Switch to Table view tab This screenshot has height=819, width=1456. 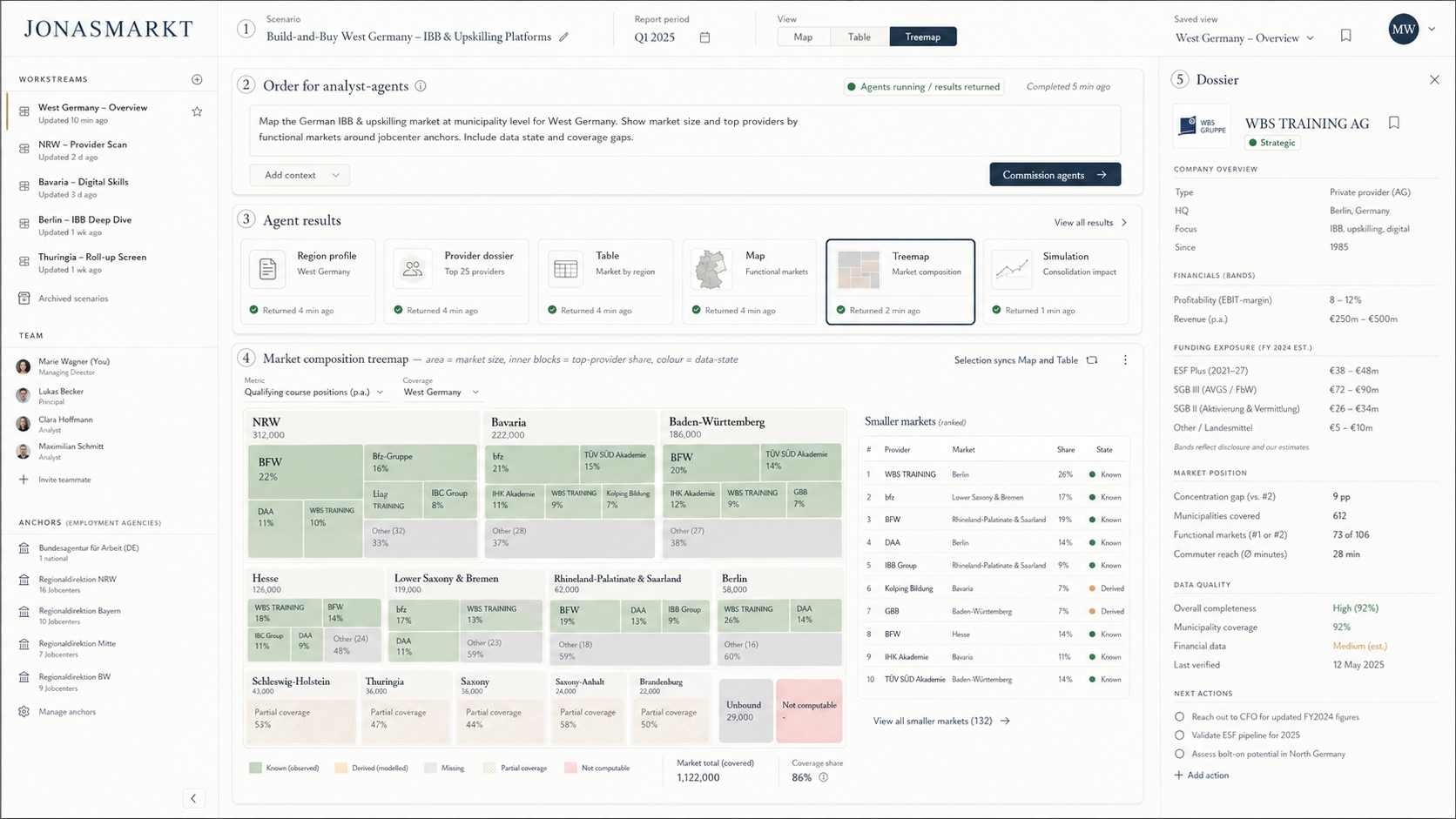(x=859, y=37)
